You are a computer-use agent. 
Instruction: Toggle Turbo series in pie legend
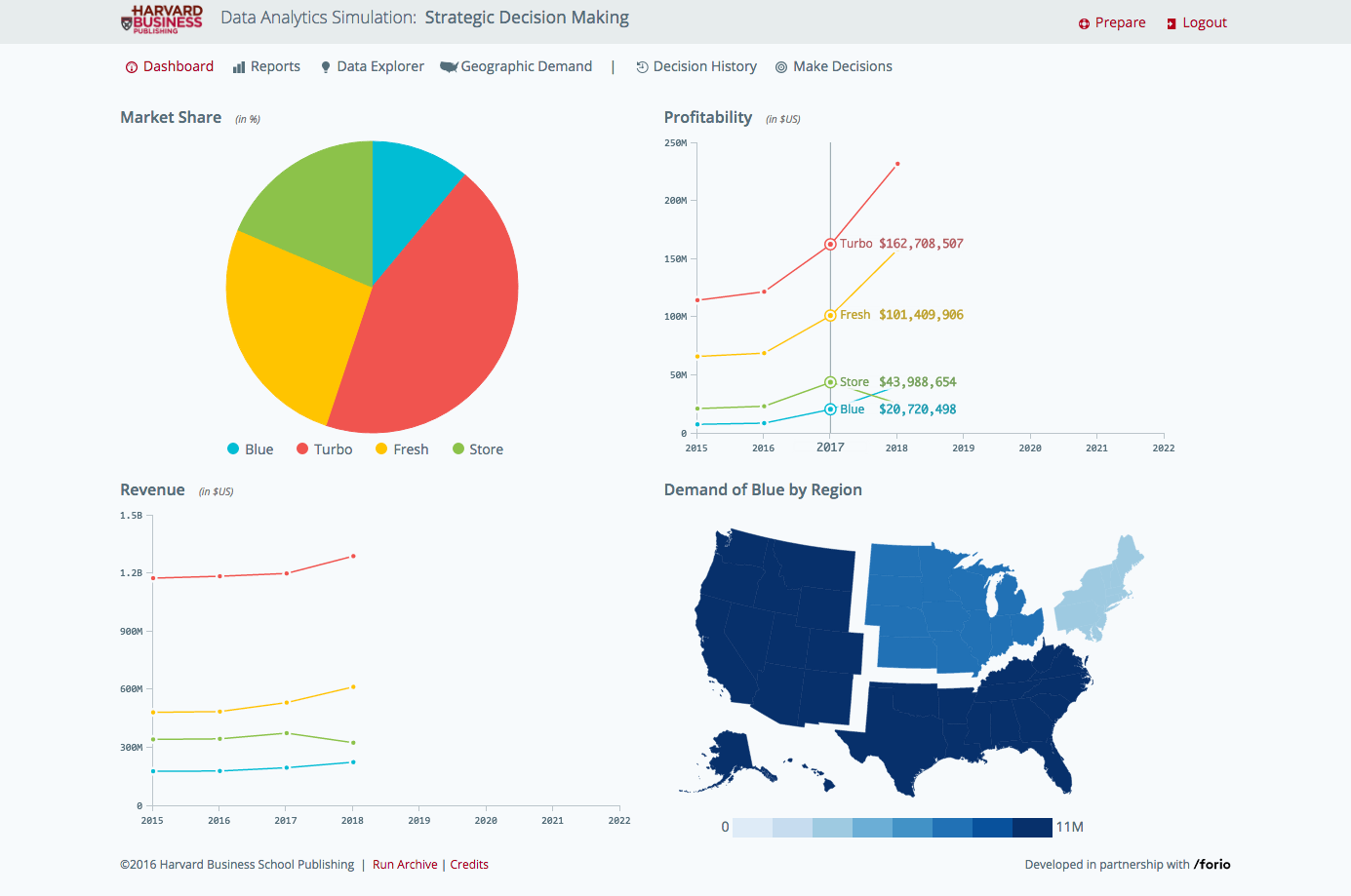[x=324, y=449]
